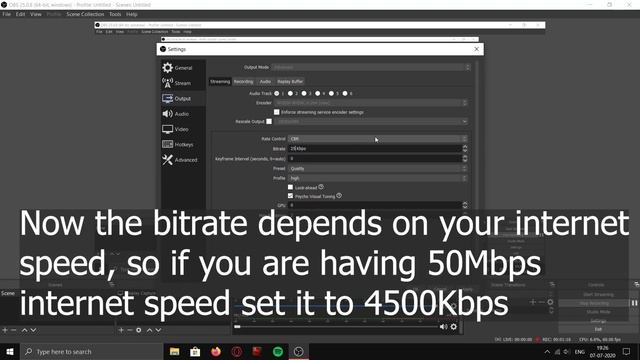The height and width of the screenshot is (360, 640).
Task: Enable the Look-ahead checkbox
Action: [291, 187]
